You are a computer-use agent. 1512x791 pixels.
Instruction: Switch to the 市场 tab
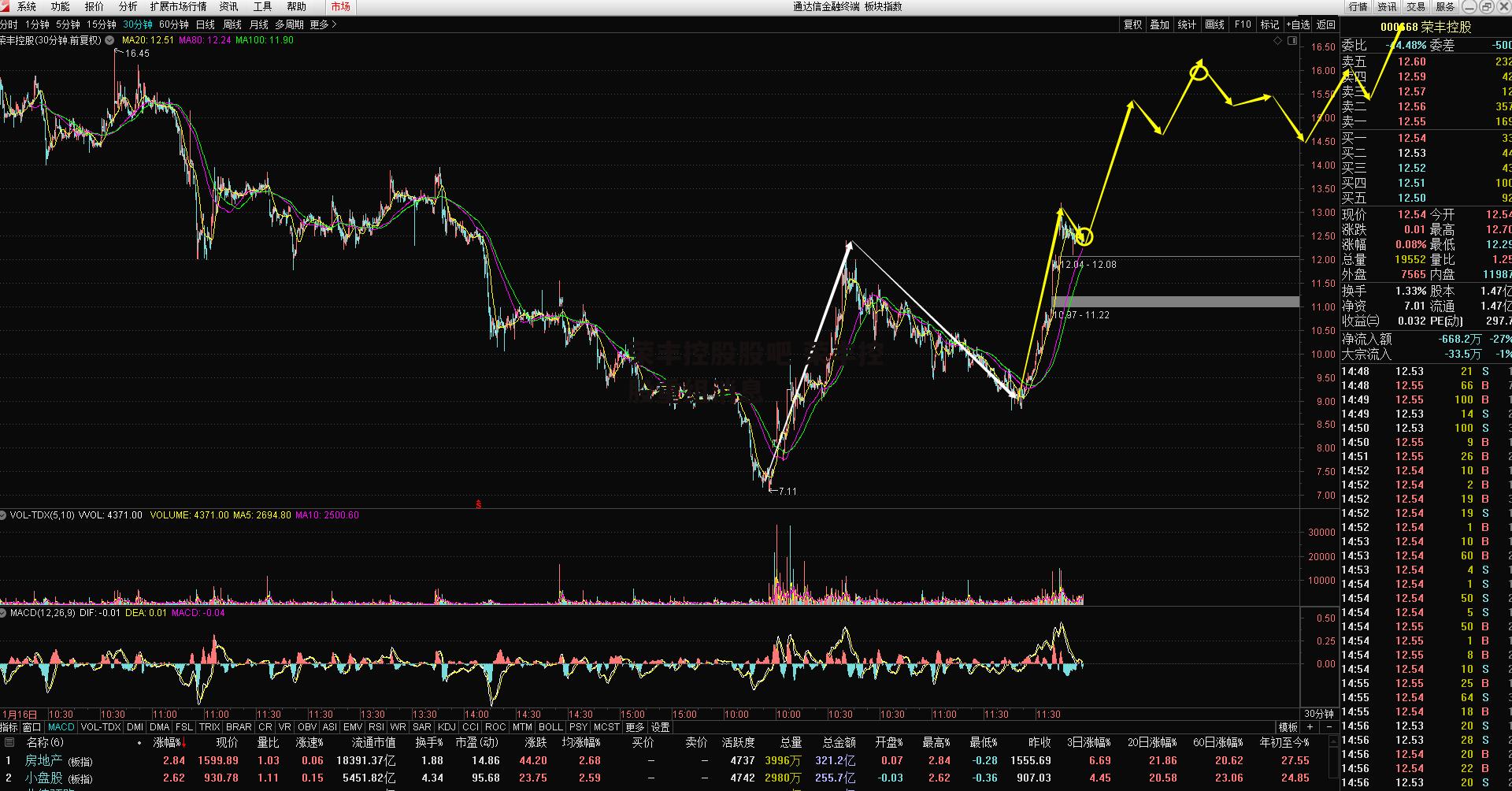point(340,6)
